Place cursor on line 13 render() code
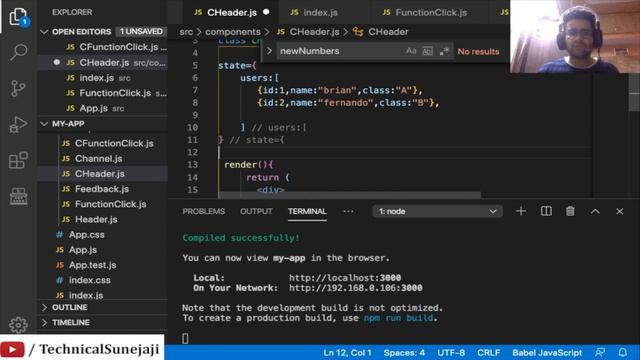This screenshot has height=360, width=640. (x=249, y=164)
